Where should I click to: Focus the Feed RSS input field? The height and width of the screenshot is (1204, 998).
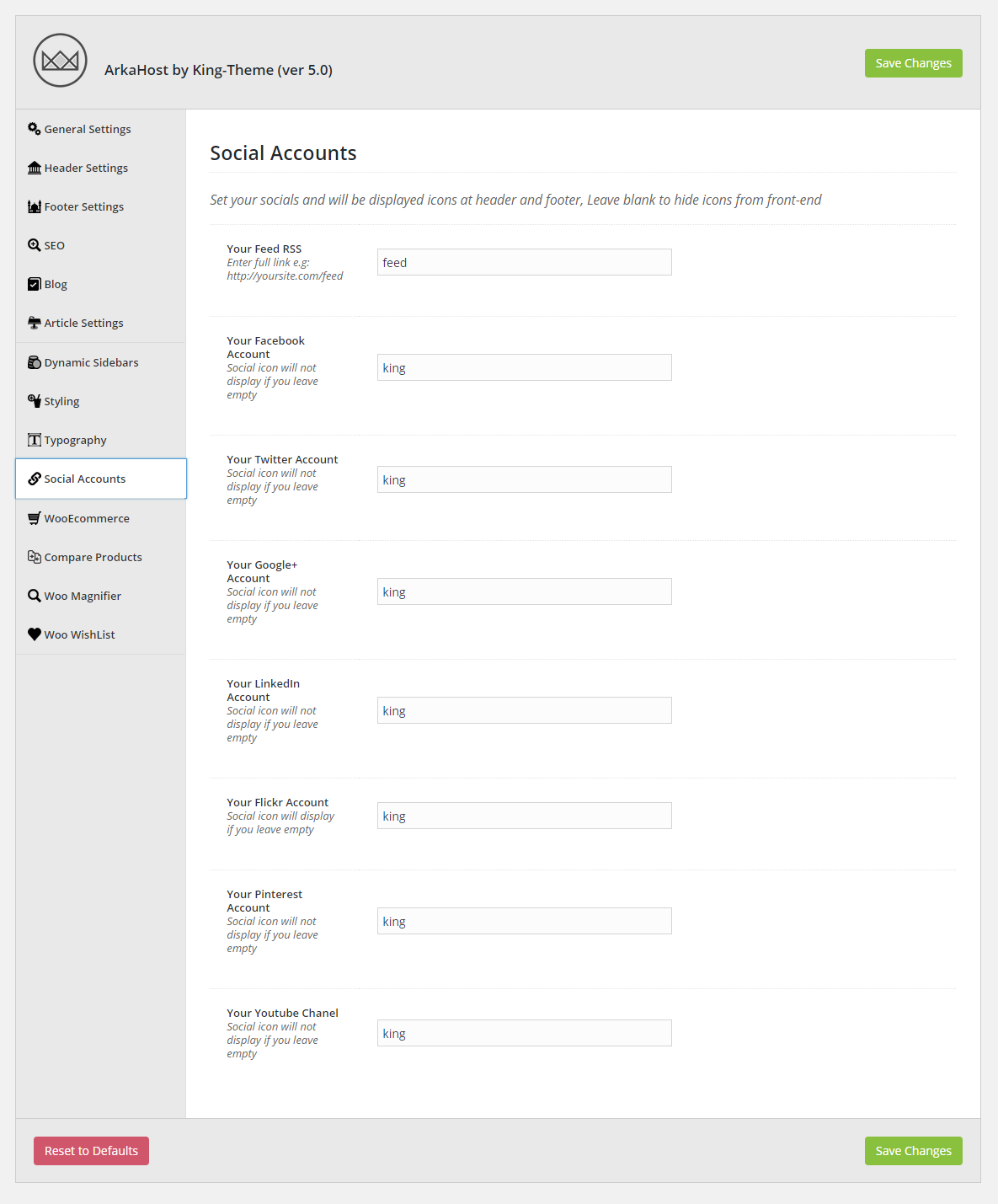click(x=525, y=262)
